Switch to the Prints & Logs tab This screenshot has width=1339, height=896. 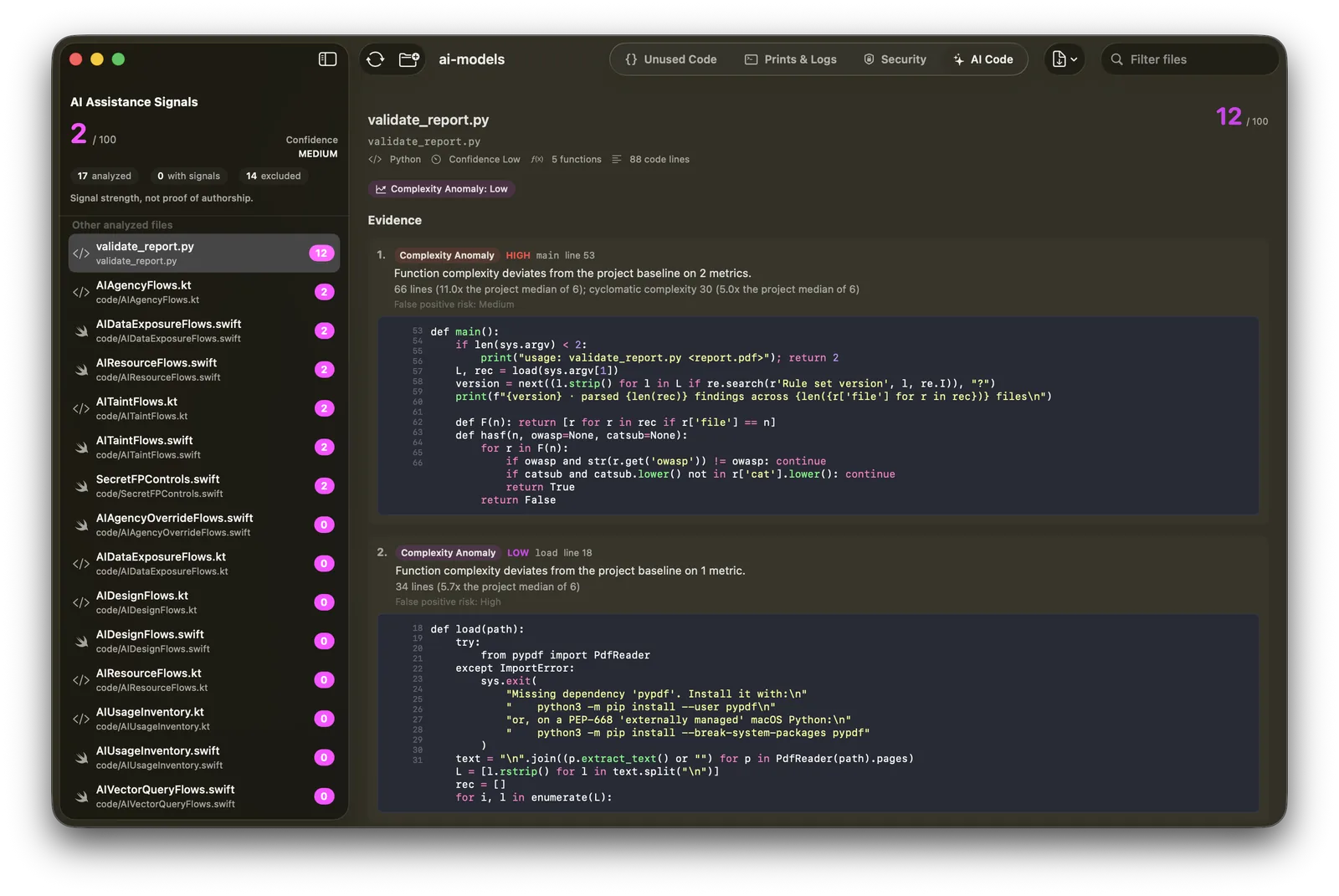pyautogui.click(x=791, y=59)
